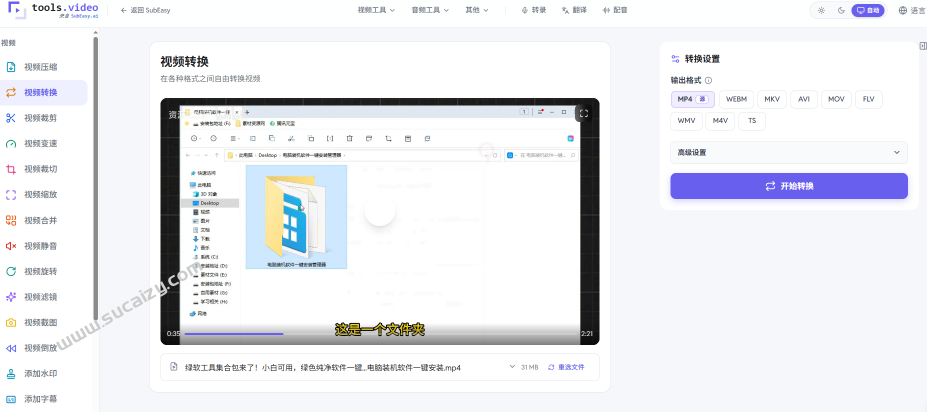Open the 视频滤镜 filter tool
This screenshot has width=927, height=412.
coord(40,297)
